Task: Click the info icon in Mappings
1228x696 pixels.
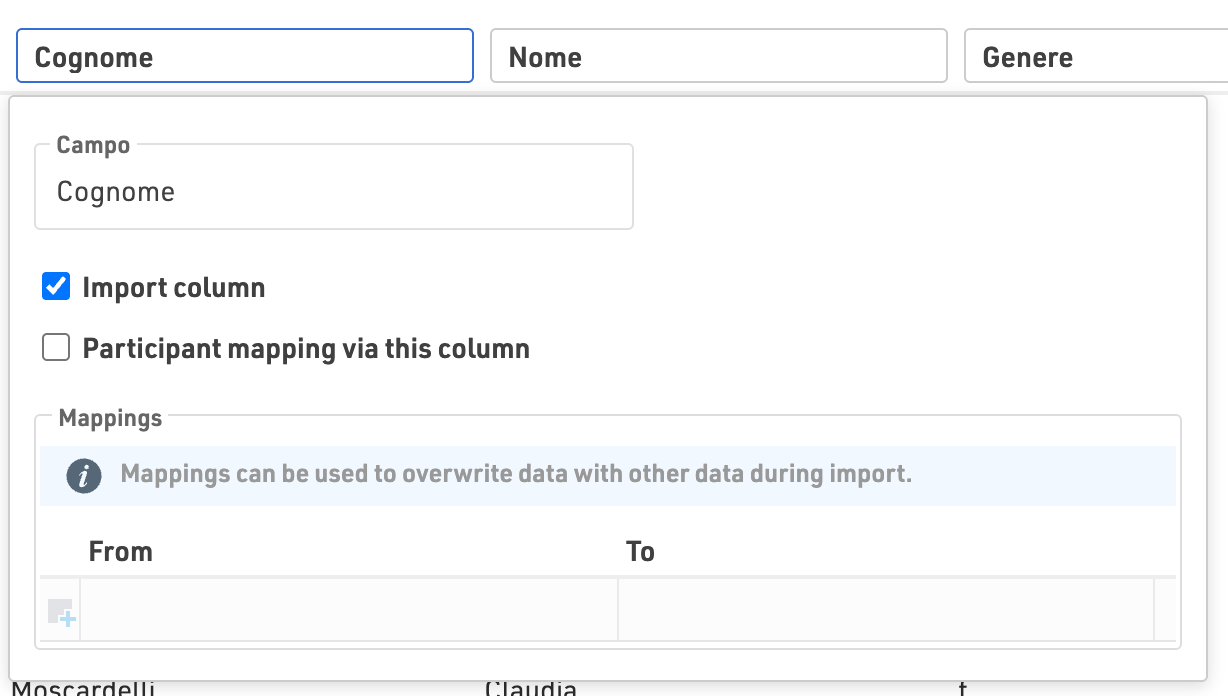Action: [84, 476]
